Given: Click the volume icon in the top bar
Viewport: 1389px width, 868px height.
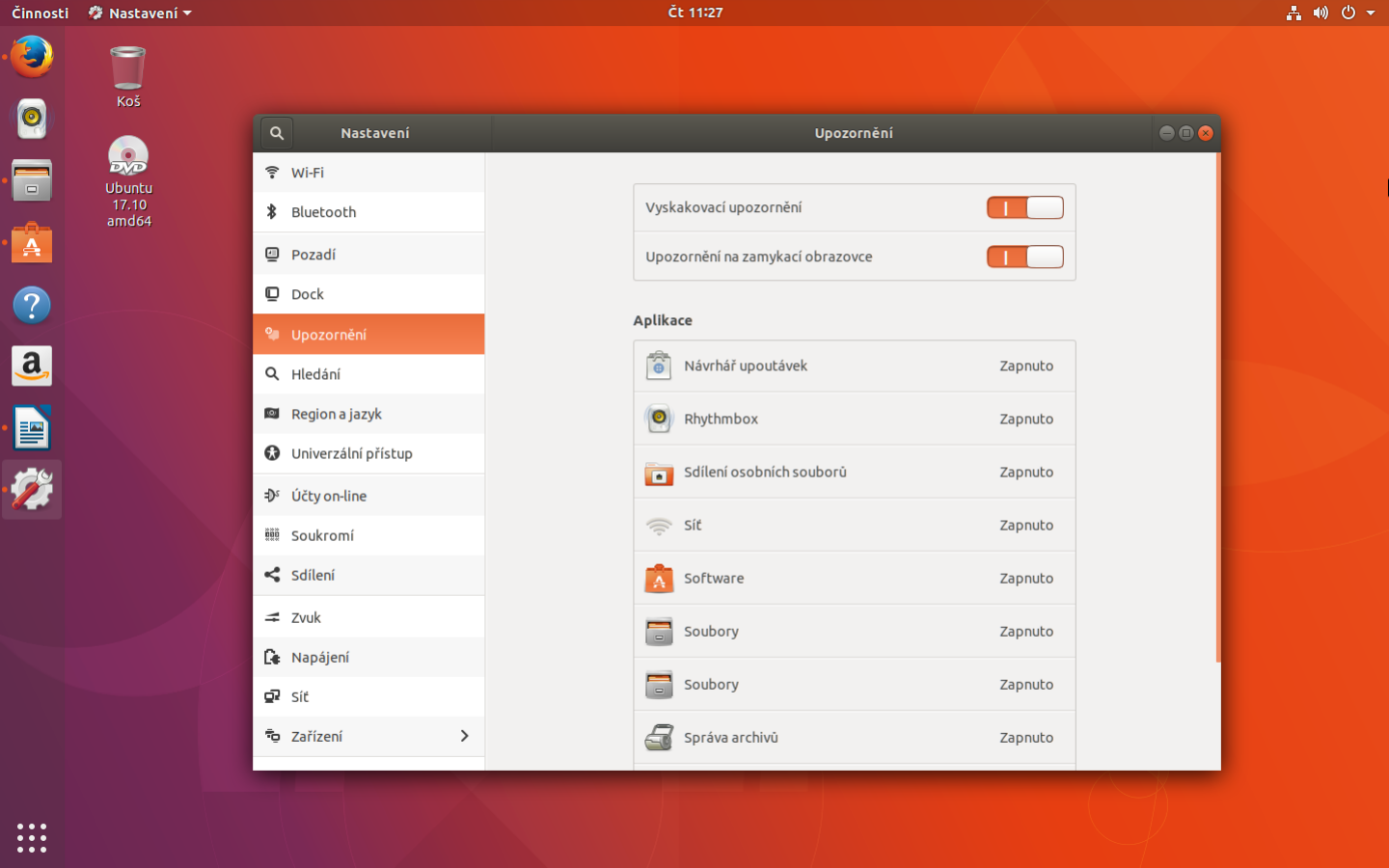Looking at the screenshot, I should coord(1321,13).
